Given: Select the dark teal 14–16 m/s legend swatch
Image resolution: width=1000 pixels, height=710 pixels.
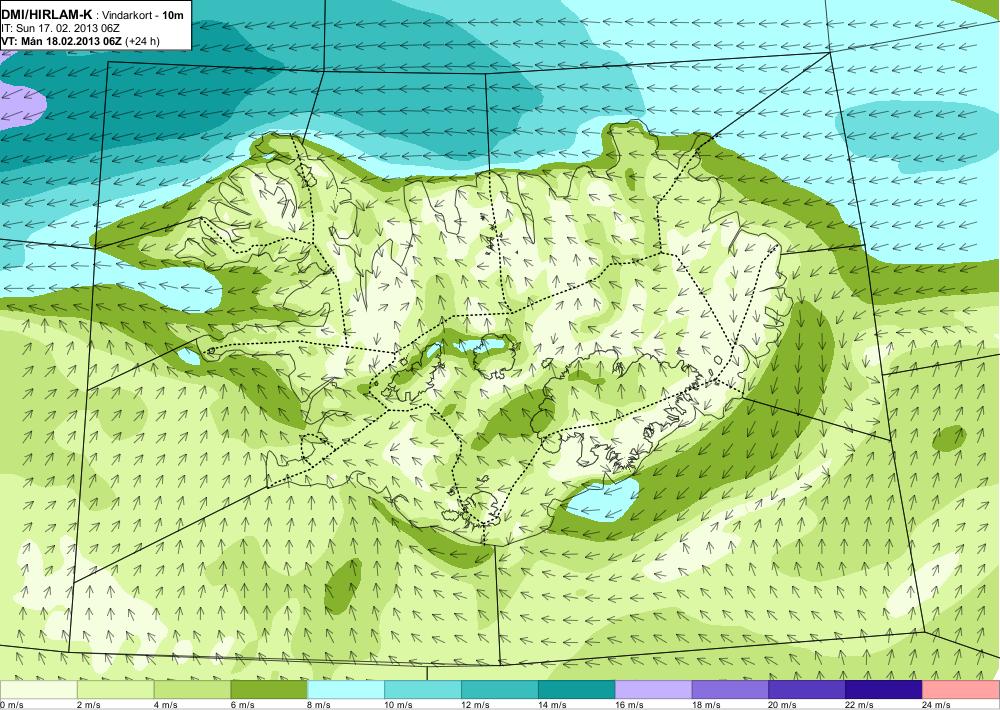Looking at the screenshot, I should point(577,690).
